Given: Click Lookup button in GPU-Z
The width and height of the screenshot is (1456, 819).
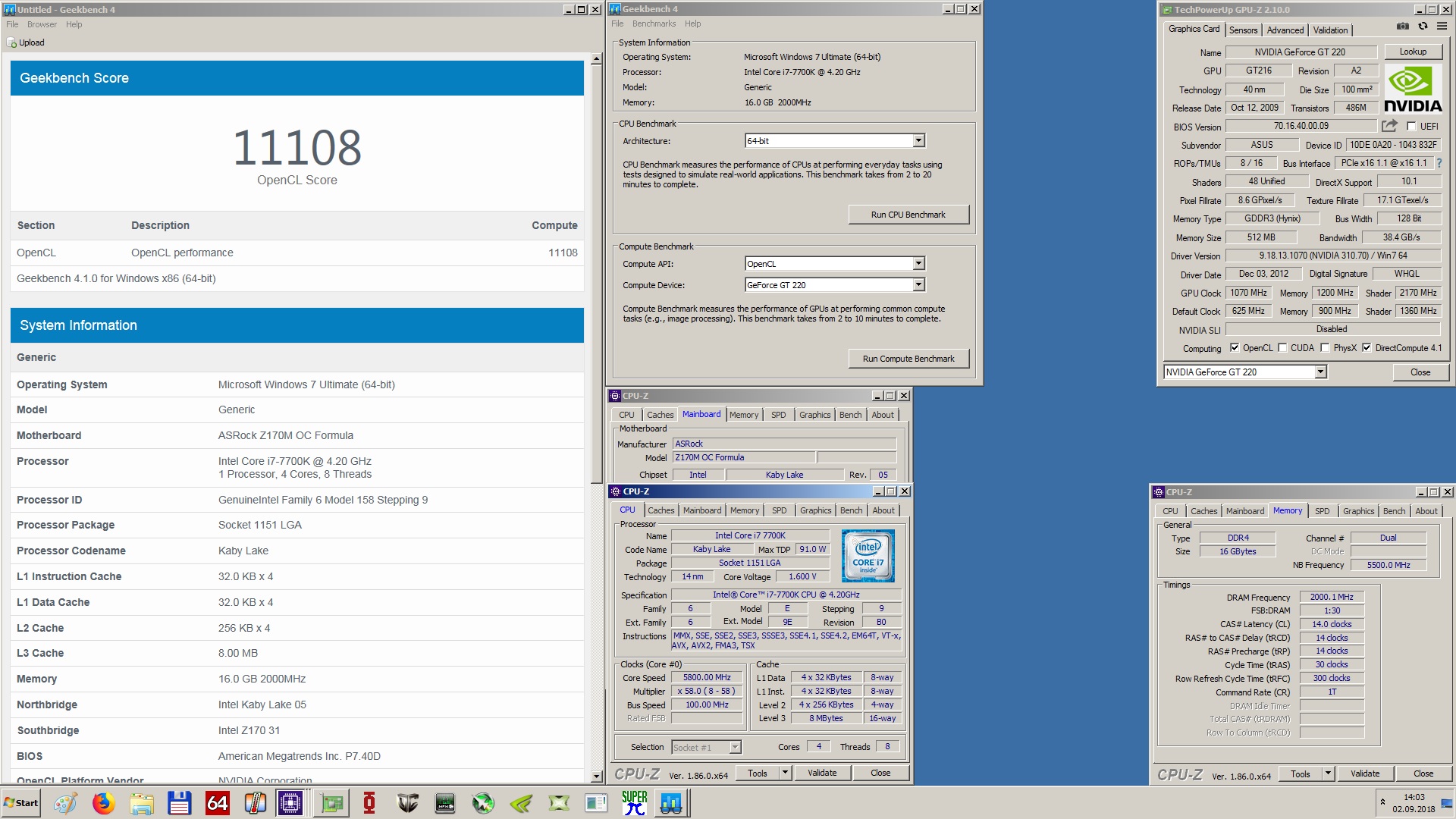Looking at the screenshot, I should [1413, 52].
